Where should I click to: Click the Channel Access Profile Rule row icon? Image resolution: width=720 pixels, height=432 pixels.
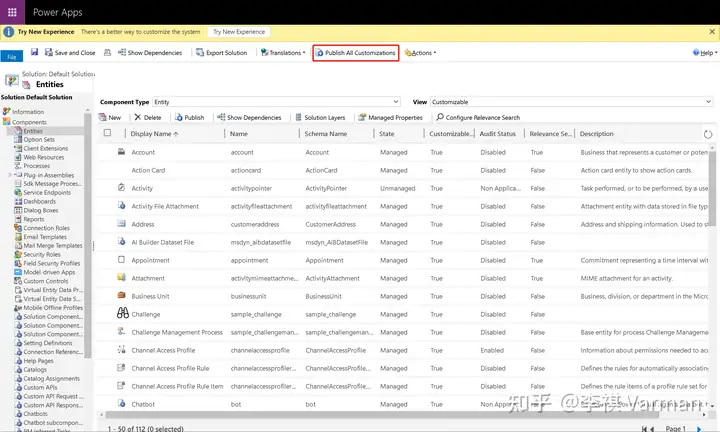[x=121, y=367]
